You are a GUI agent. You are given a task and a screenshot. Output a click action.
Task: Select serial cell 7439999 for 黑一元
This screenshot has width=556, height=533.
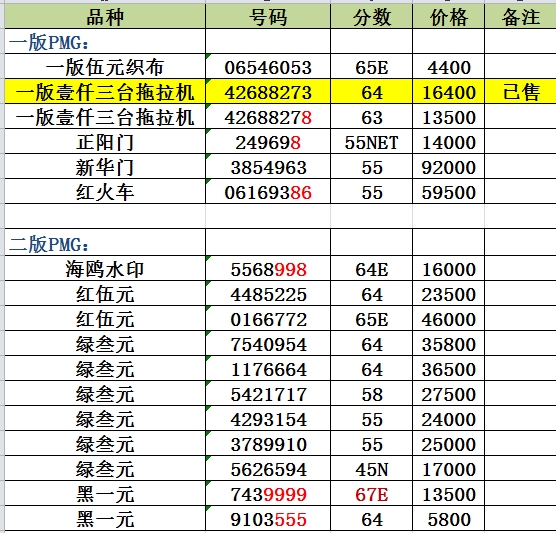pos(268,494)
